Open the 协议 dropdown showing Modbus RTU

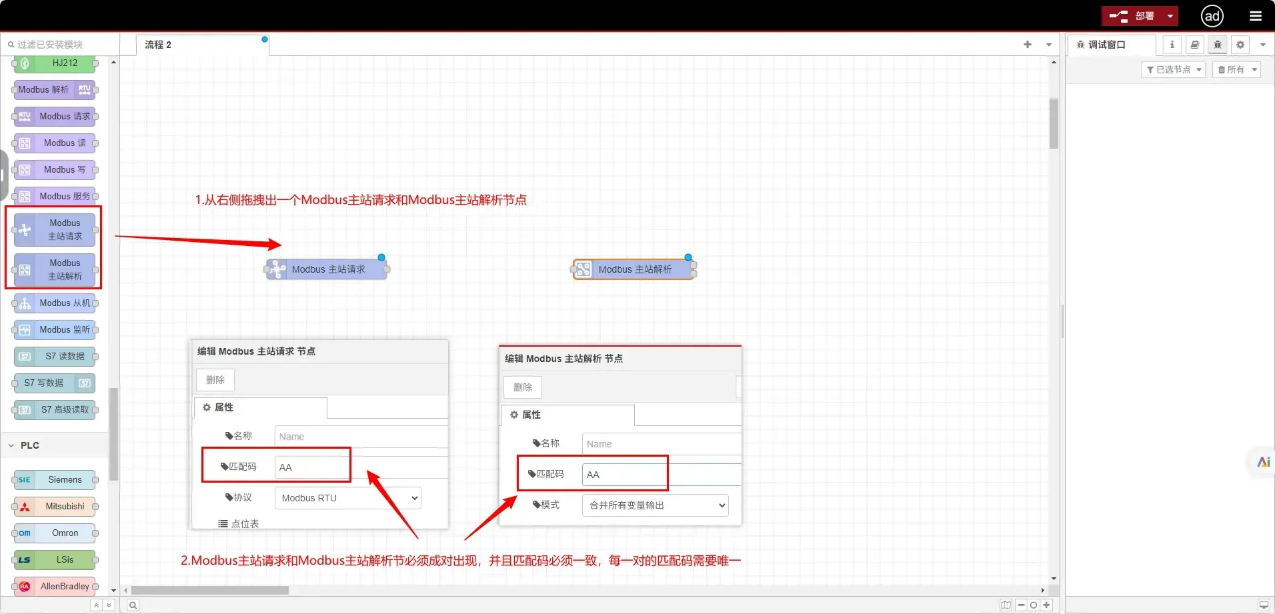click(347, 497)
